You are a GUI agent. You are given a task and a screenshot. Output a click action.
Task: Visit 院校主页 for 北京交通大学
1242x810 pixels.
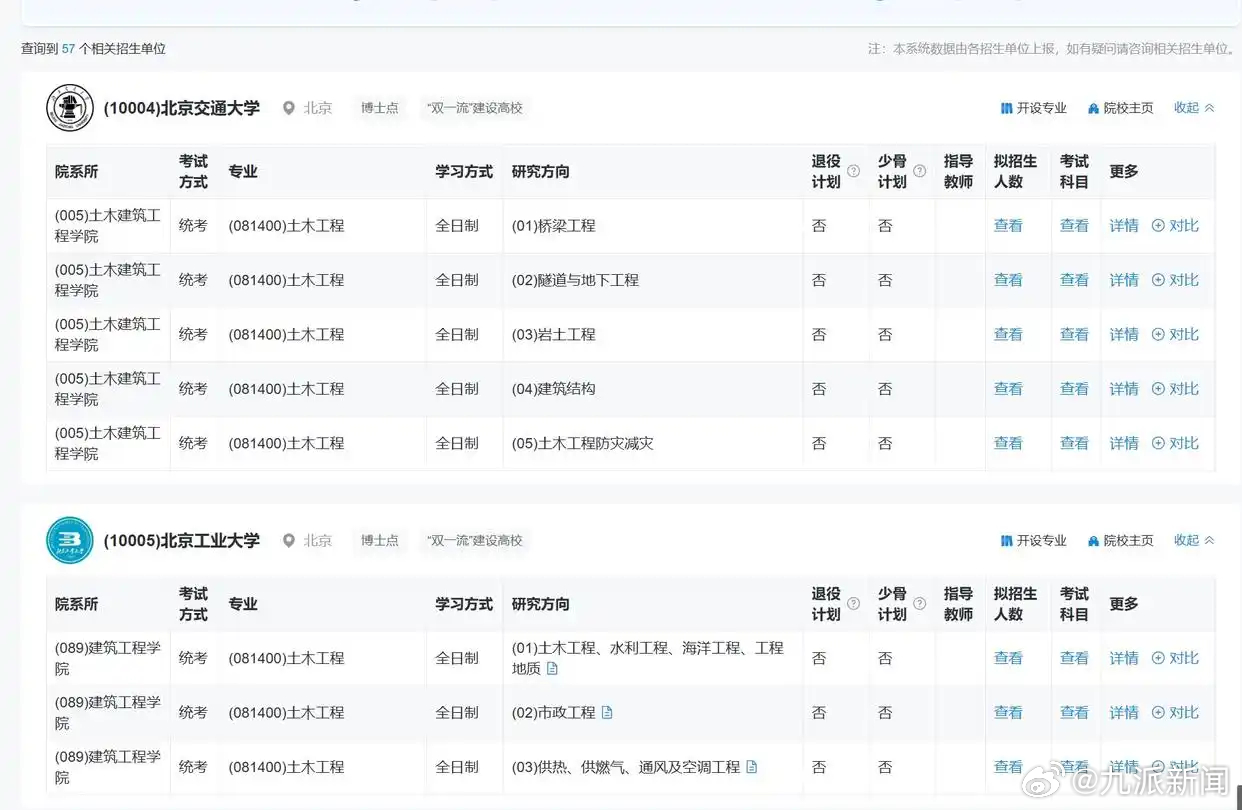pos(1120,108)
